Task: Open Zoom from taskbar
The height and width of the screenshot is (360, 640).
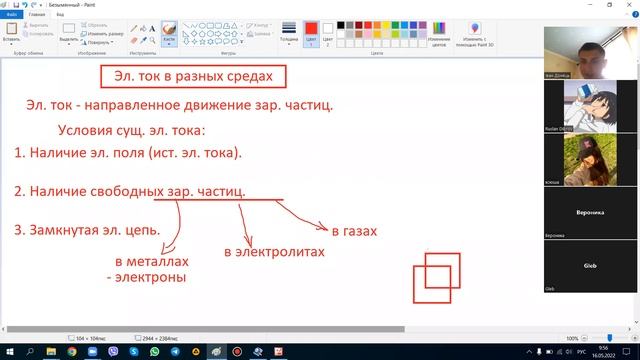Action: click(x=93, y=351)
